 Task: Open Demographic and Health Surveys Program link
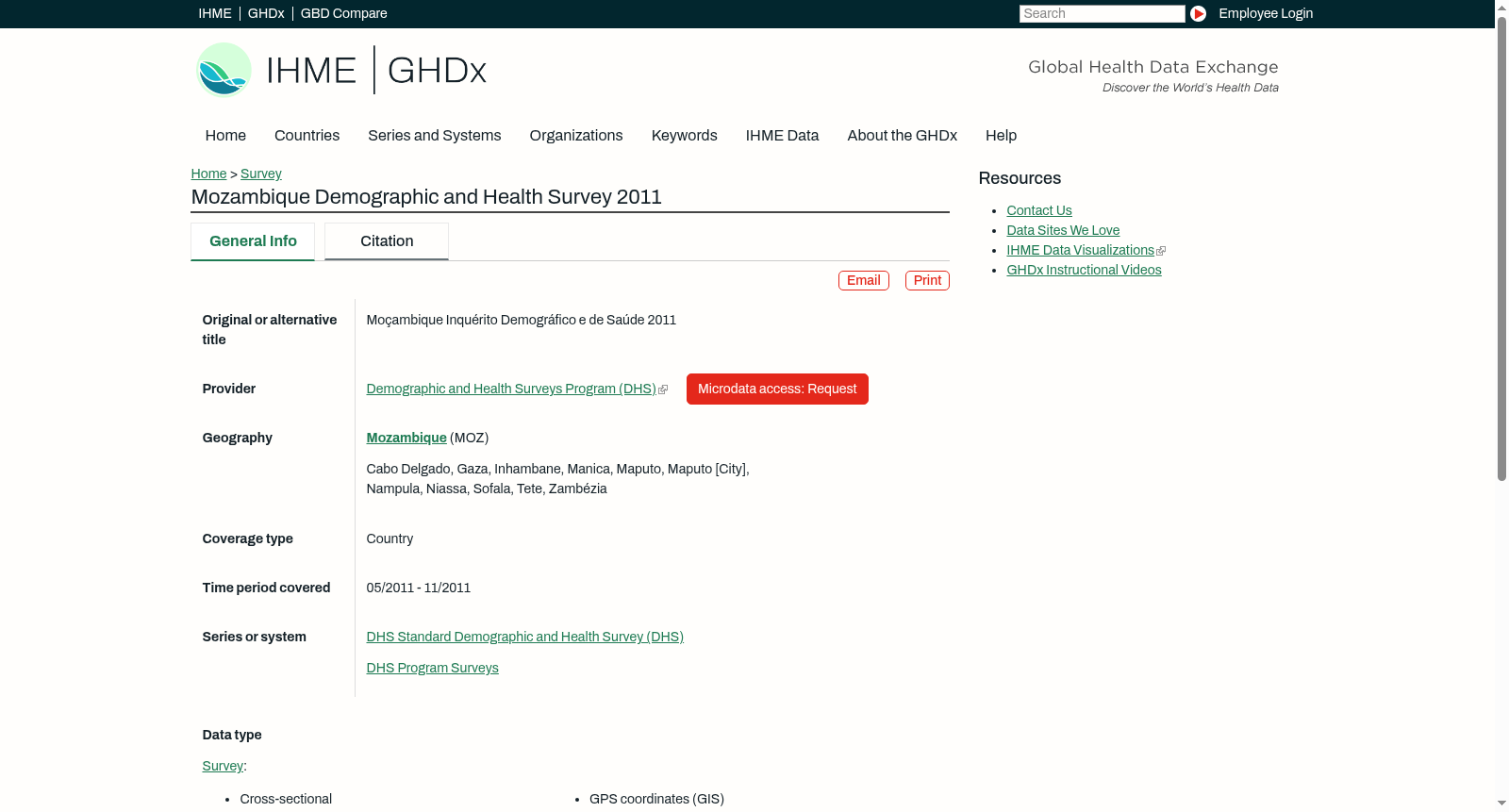click(x=511, y=389)
